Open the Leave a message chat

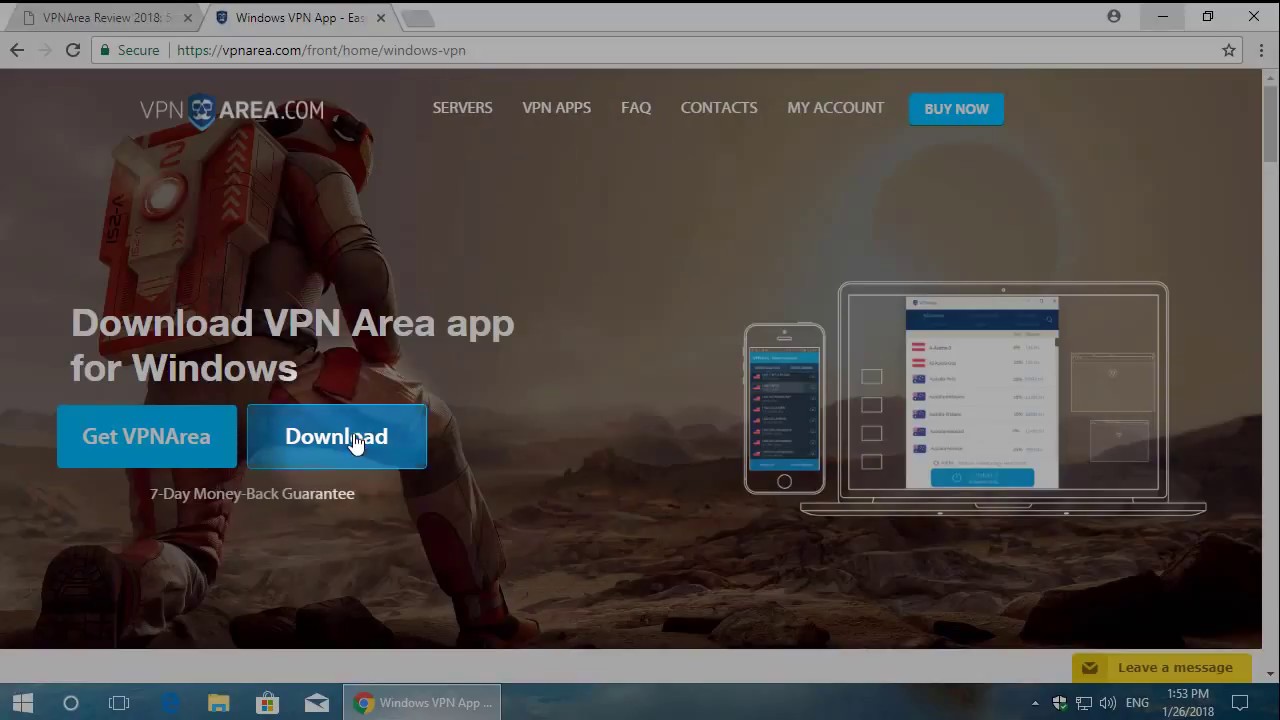pos(1161,668)
